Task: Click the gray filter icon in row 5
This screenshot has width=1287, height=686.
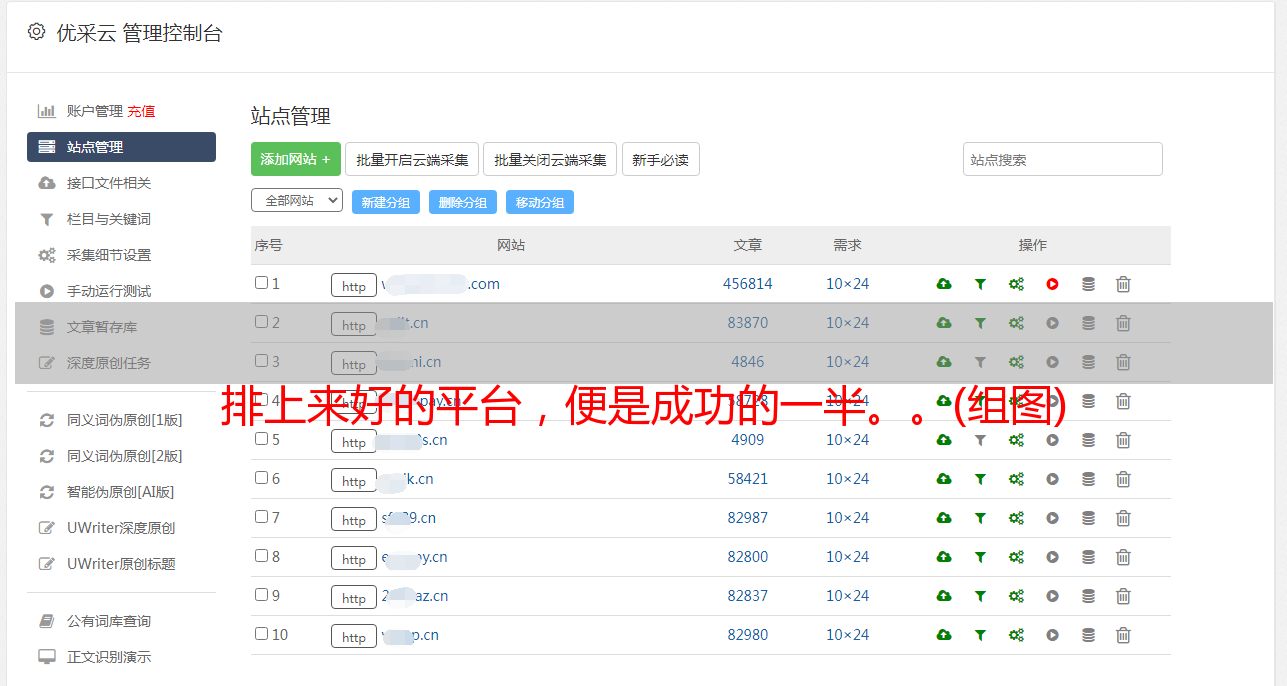Action: click(x=980, y=440)
